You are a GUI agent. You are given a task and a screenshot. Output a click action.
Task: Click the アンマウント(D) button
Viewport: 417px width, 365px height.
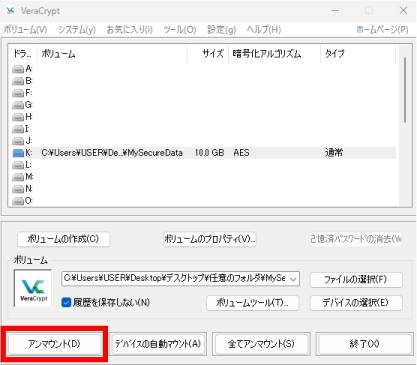[54, 344]
